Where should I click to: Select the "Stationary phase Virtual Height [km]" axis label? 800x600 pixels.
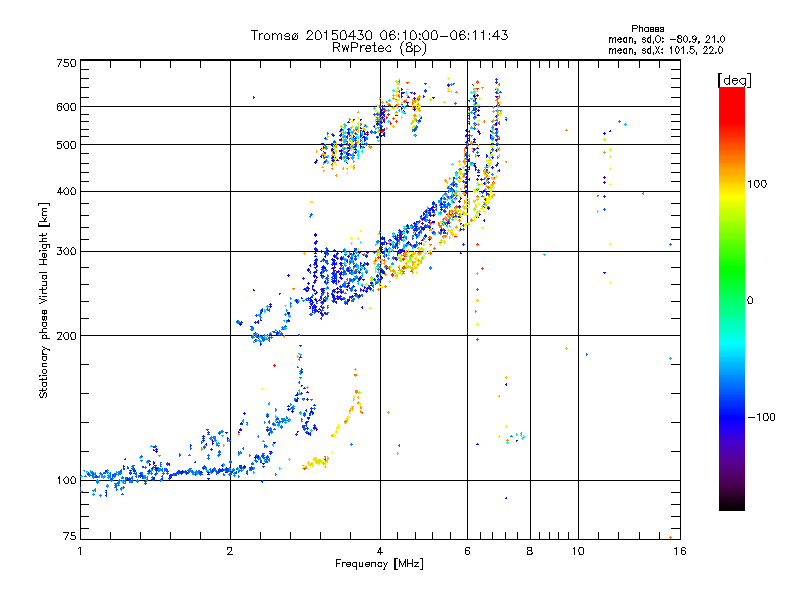tap(44, 300)
